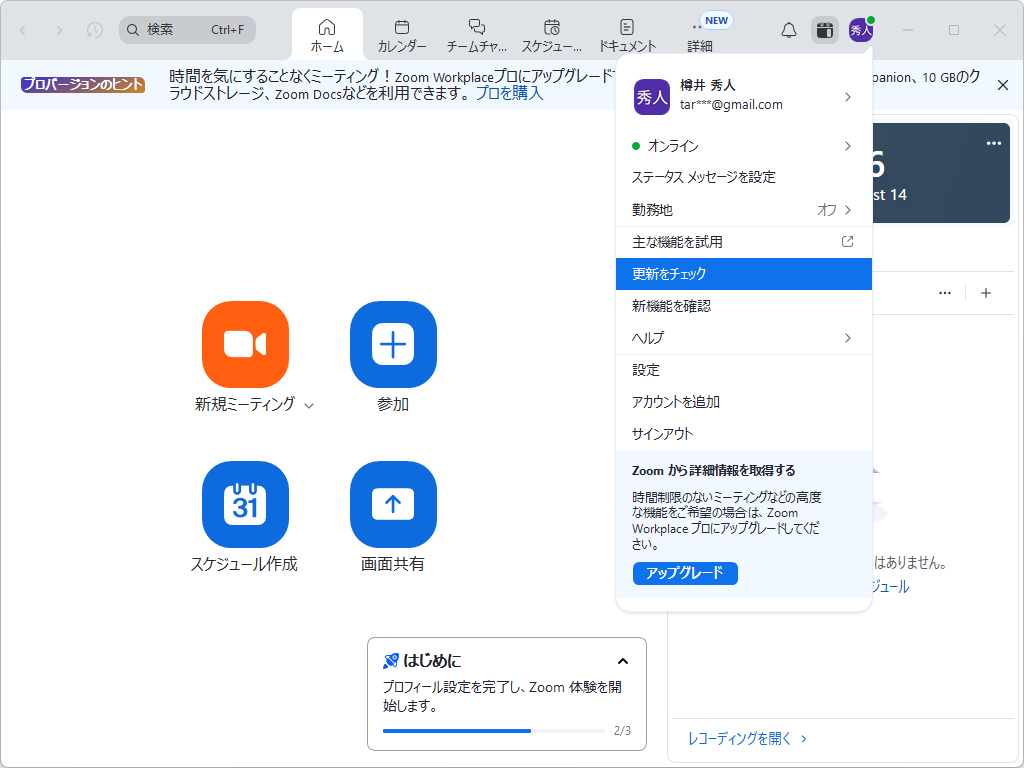
Task: Collapse the はじめに panel with its chevron
Action: (622, 661)
